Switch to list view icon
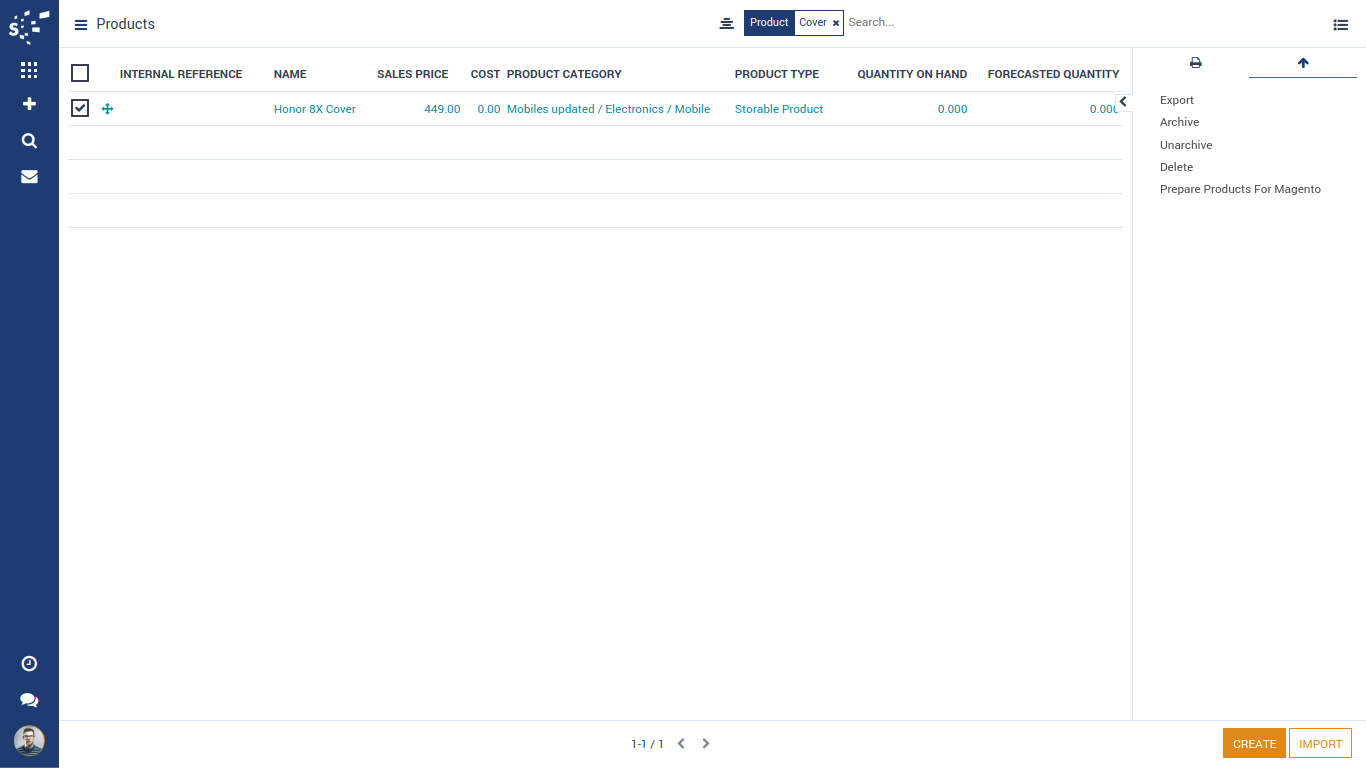 [x=1340, y=24]
